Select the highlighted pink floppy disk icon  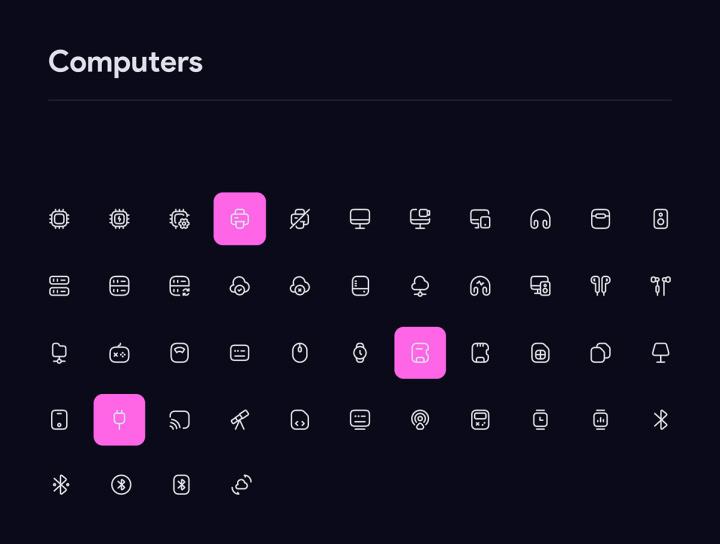coord(420,353)
